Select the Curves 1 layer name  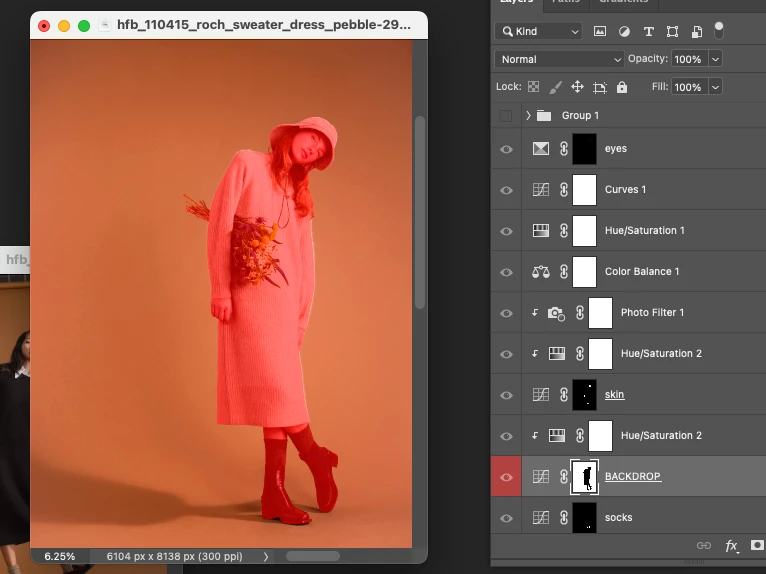point(625,190)
